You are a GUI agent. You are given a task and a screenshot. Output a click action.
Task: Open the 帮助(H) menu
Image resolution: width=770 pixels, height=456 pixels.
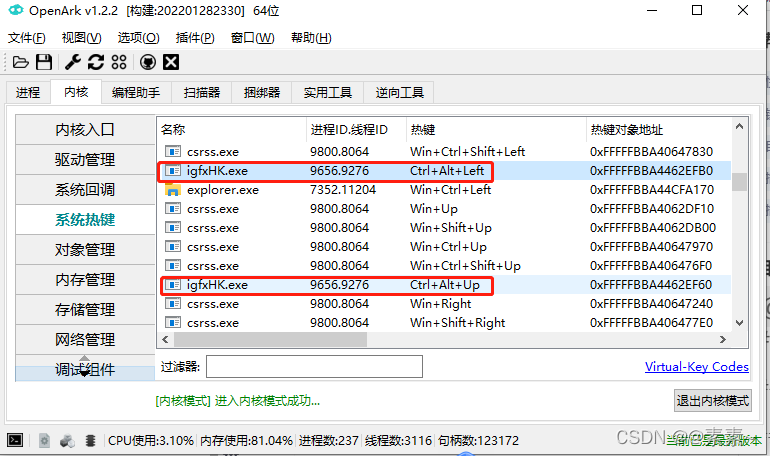click(x=311, y=38)
